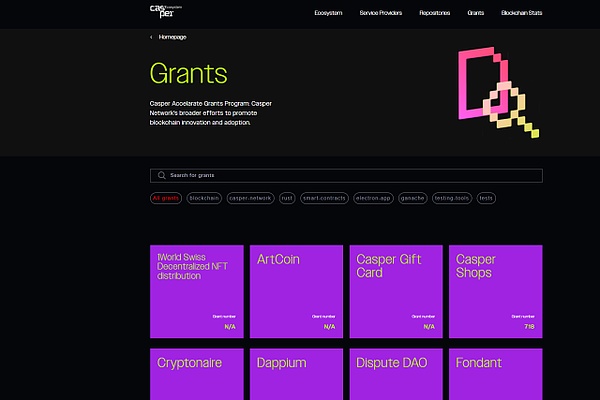
Task: Toggle the casper.network tag filter
Action: point(249,198)
